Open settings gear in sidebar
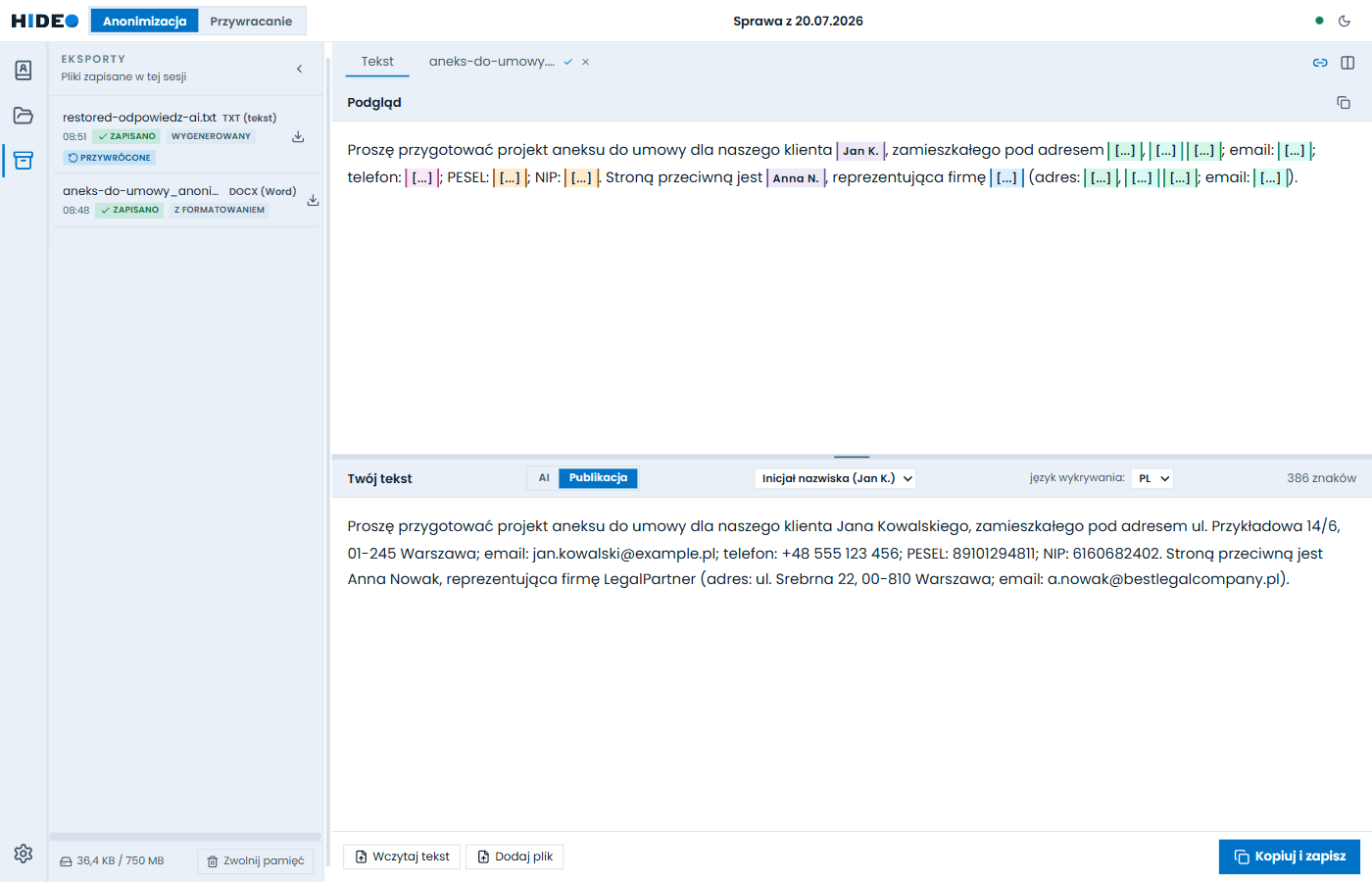This screenshot has height=882, width=1372. point(24,854)
